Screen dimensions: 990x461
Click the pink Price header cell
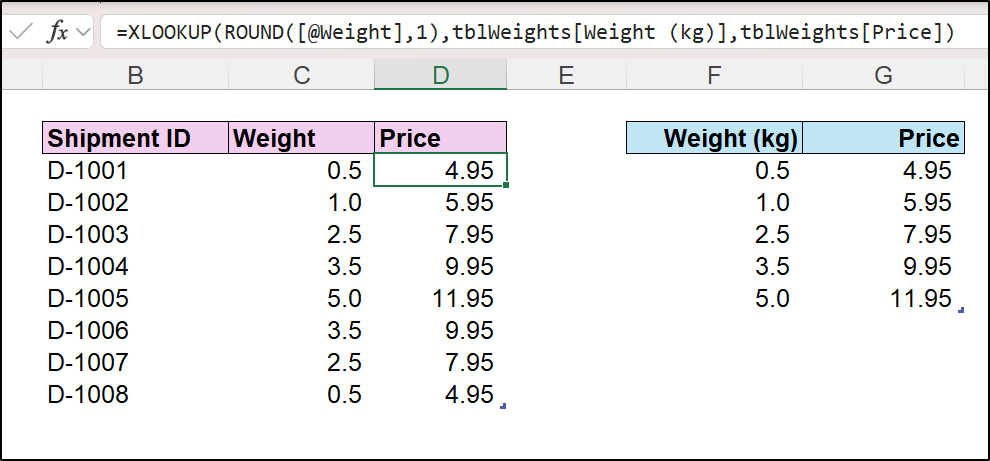[x=440, y=138]
